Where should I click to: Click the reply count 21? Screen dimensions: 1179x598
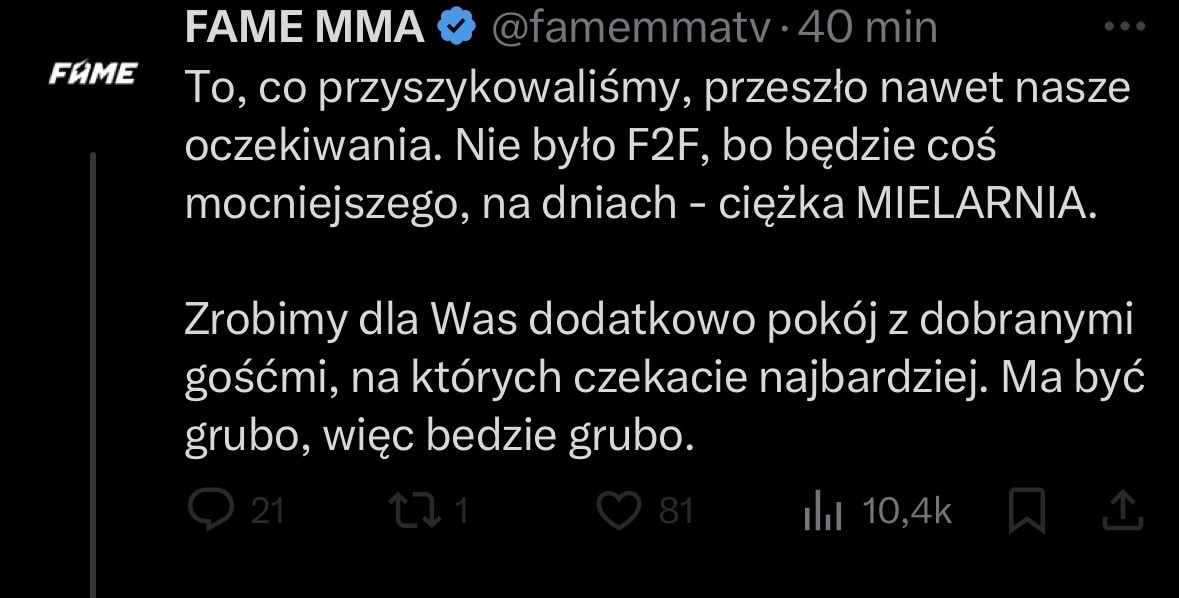(x=266, y=512)
